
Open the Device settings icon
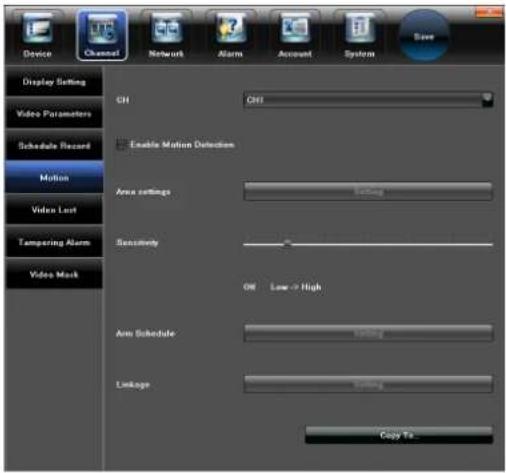pos(37,35)
